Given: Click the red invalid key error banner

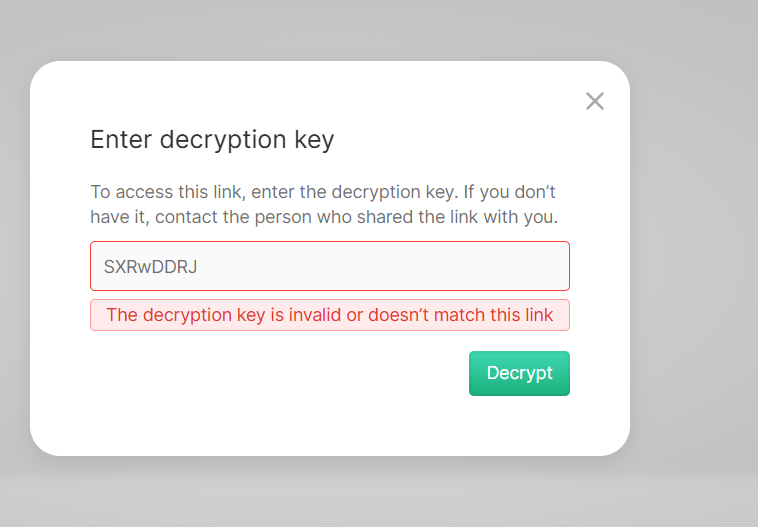Looking at the screenshot, I should coord(330,315).
